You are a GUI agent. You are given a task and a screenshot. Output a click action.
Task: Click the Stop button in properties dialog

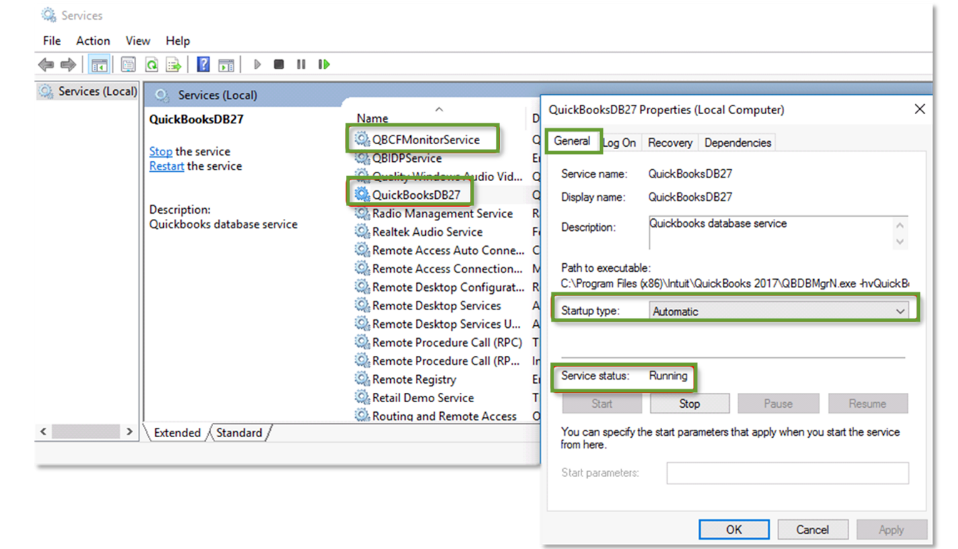(689, 404)
